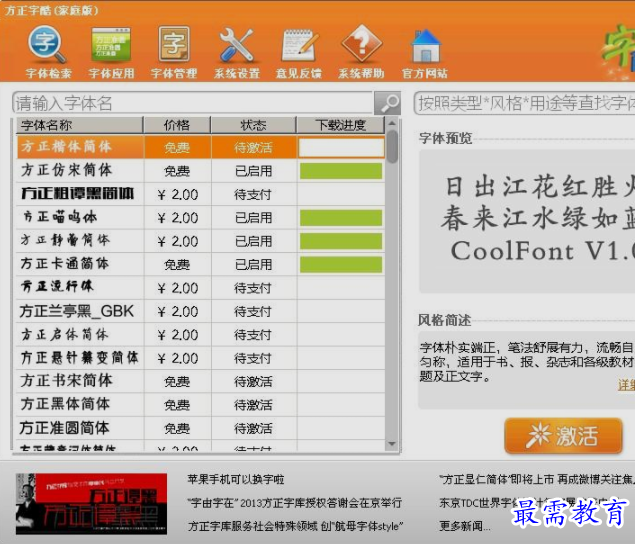
Task: Focus the 按照类型*风格*用途 filter search box
Action: pyautogui.click(x=524, y=103)
